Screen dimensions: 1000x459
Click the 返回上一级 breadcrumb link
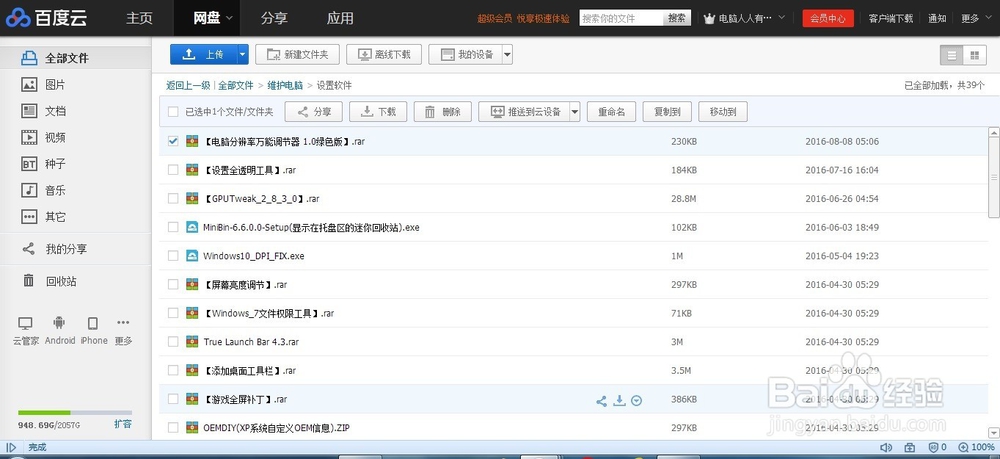tap(188, 85)
